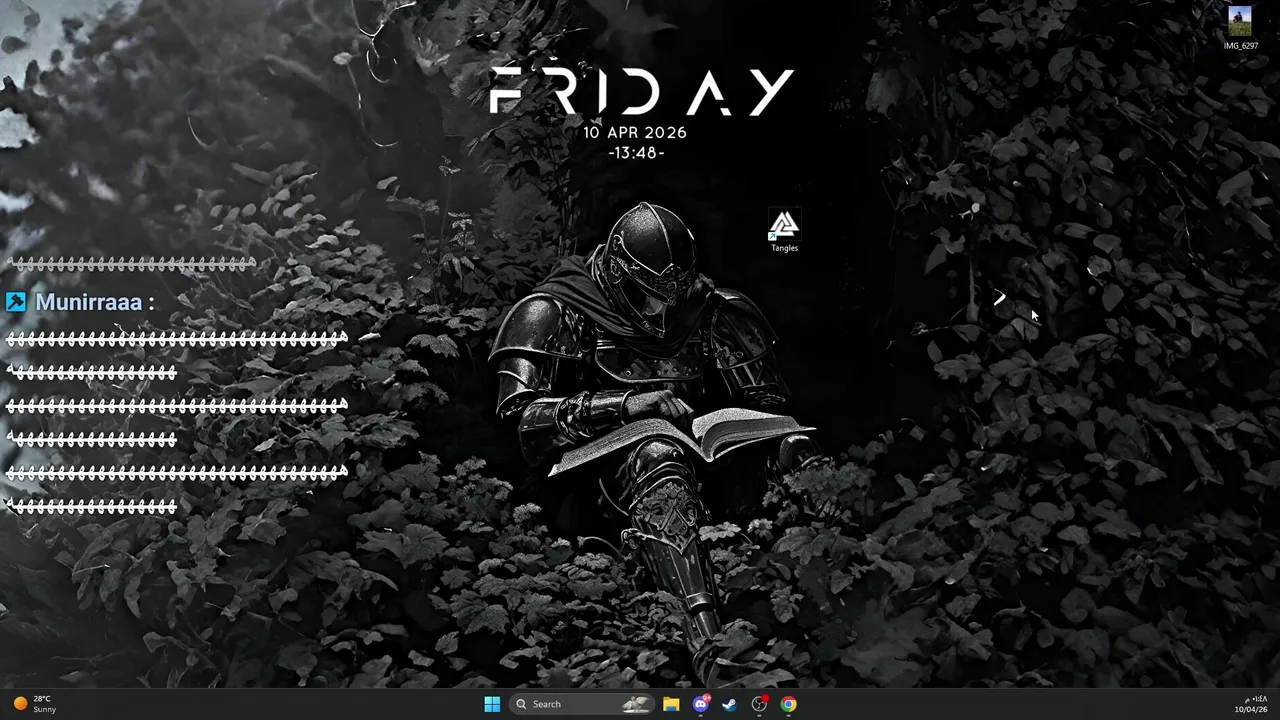1280x720 pixels.
Task: Open Google Chrome from the taskbar
Action: (789, 704)
